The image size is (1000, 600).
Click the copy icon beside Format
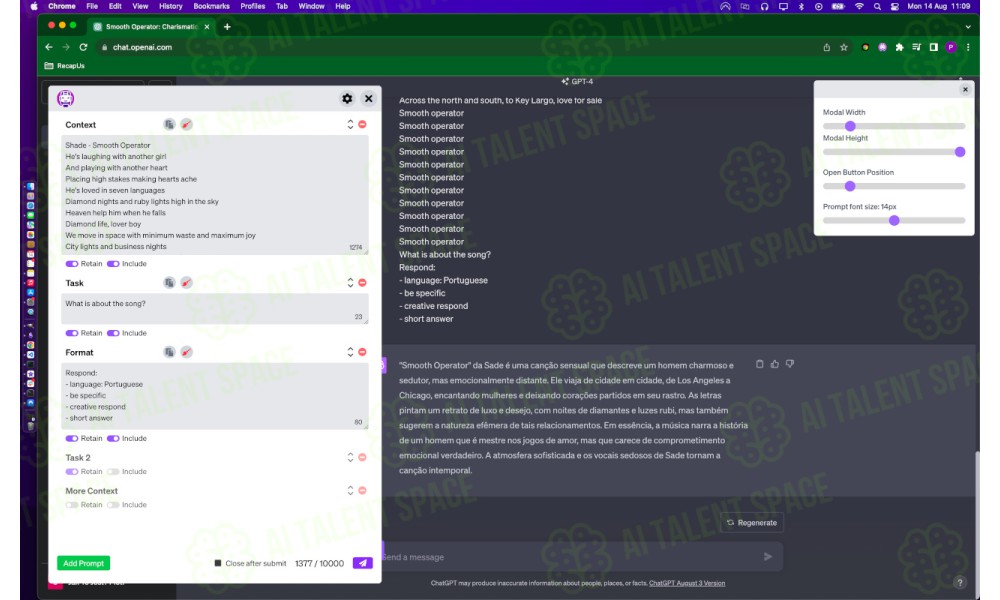click(169, 352)
